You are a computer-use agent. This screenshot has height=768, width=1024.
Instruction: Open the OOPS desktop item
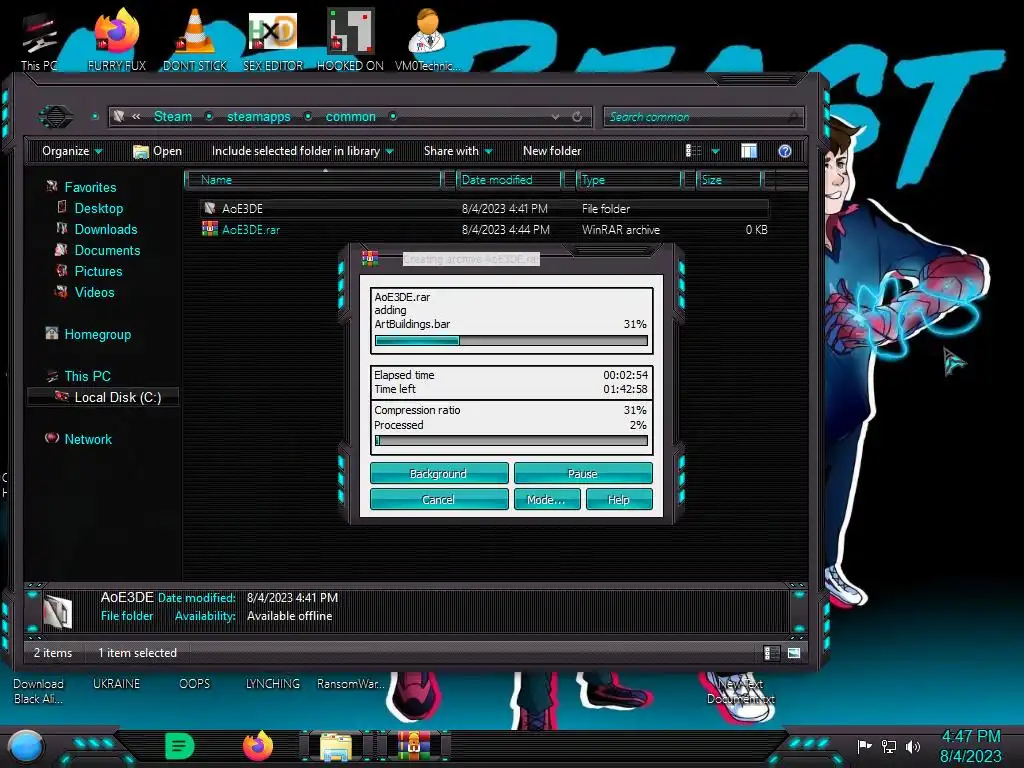click(195, 684)
